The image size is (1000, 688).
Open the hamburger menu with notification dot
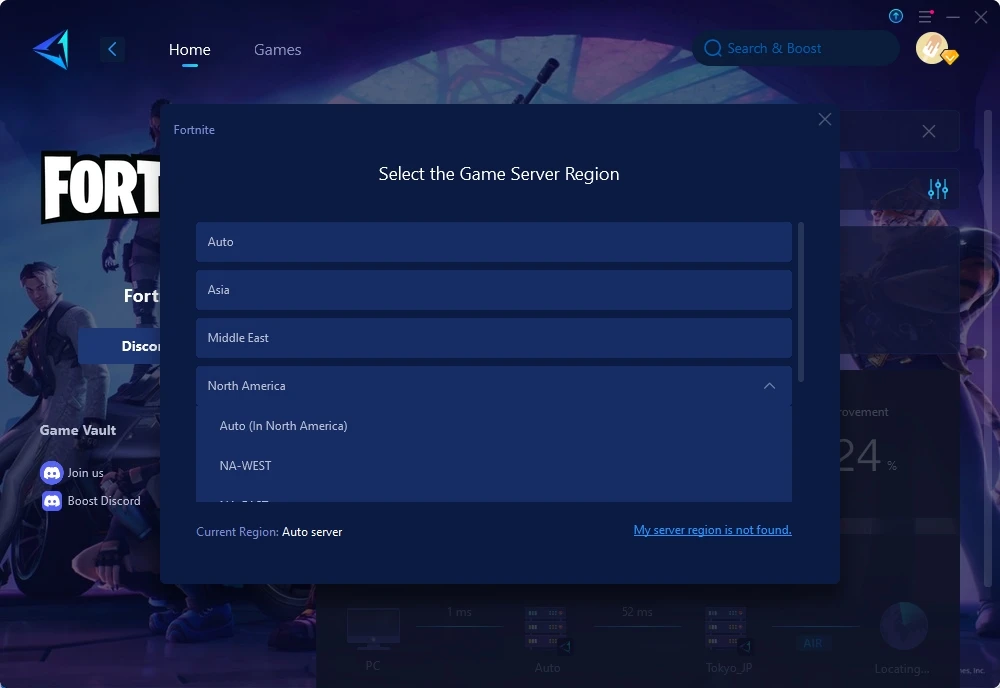(x=924, y=17)
